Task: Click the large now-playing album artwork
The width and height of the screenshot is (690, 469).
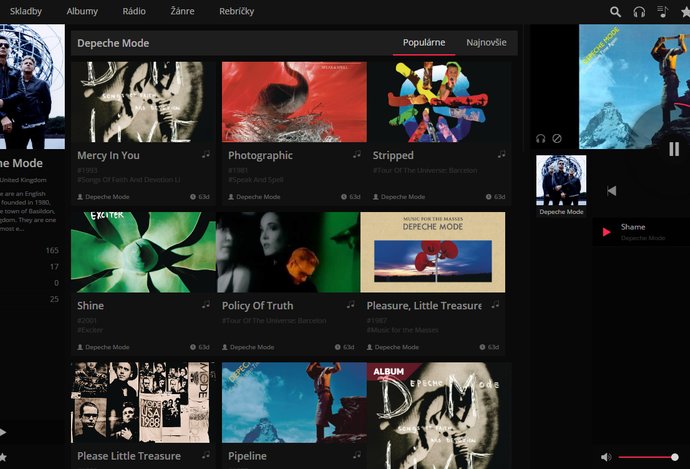Action: coord(635,87)
